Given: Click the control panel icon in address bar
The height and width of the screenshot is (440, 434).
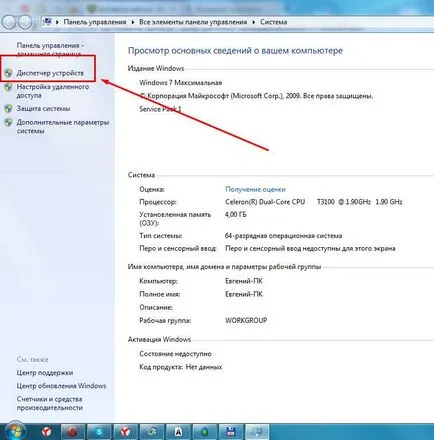Looking at the screenshot, I should [47, 22].
